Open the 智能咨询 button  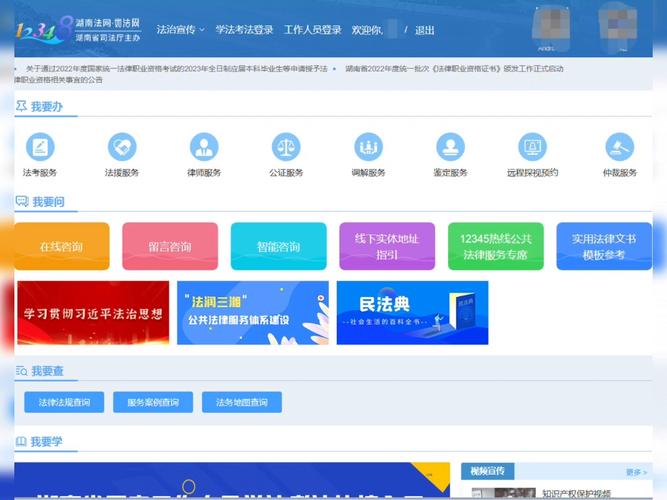point(278,246)
